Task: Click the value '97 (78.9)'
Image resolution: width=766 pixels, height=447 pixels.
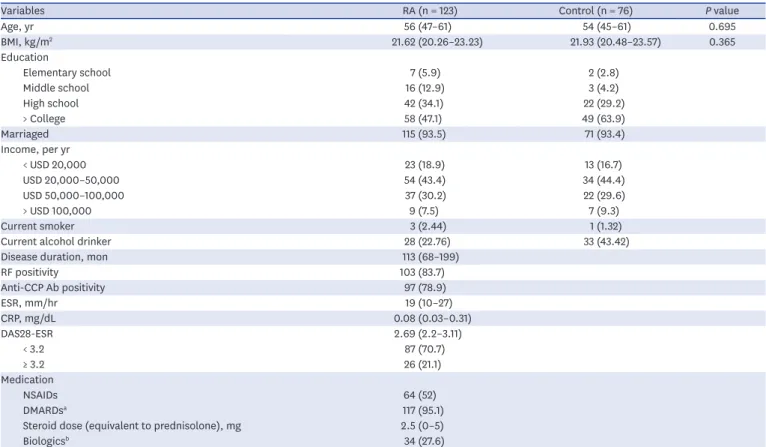Action: pos(425,288)
